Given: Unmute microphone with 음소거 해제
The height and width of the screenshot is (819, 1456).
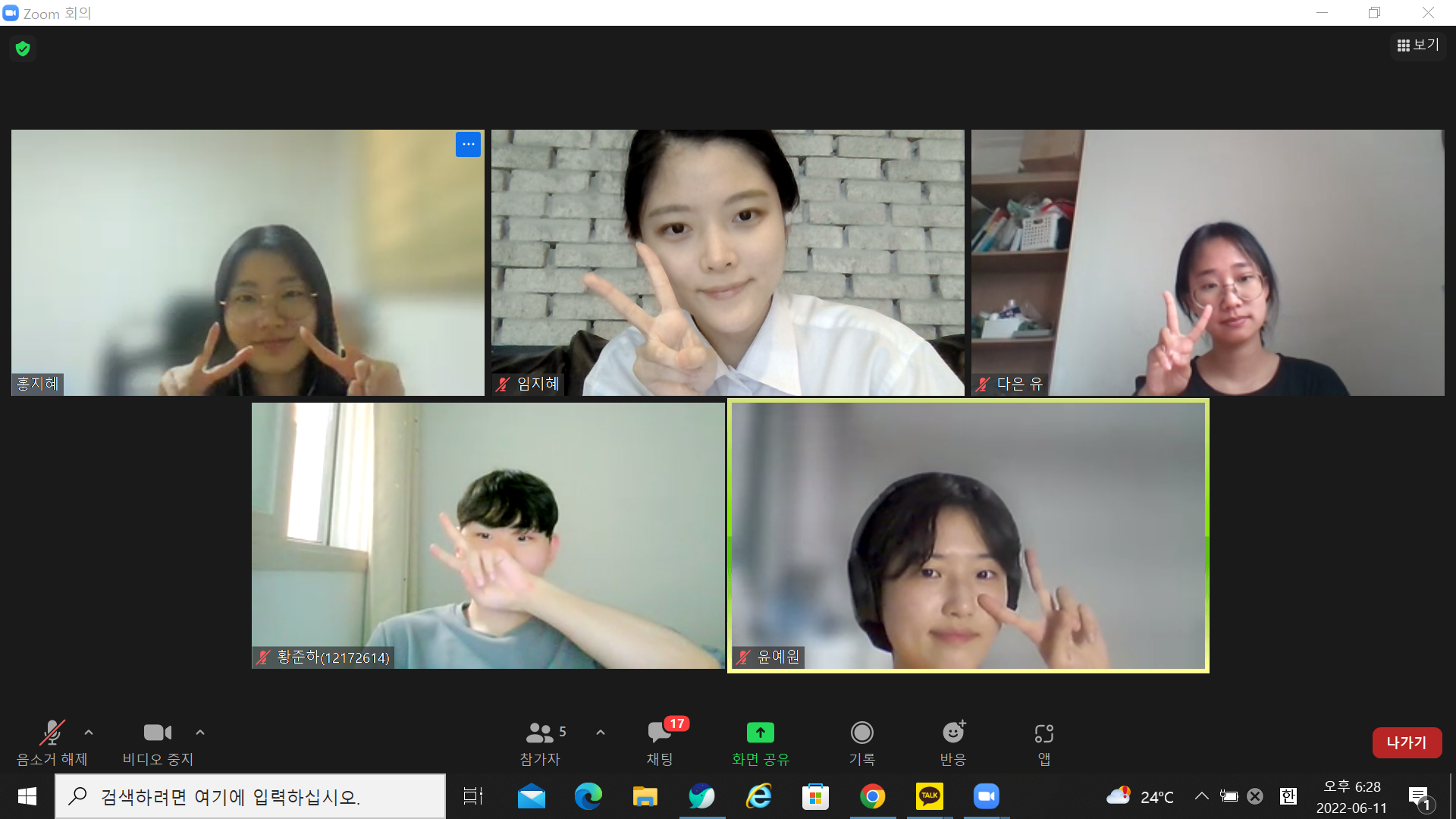Looking at the screenshot, I should (x=52, y=733).
